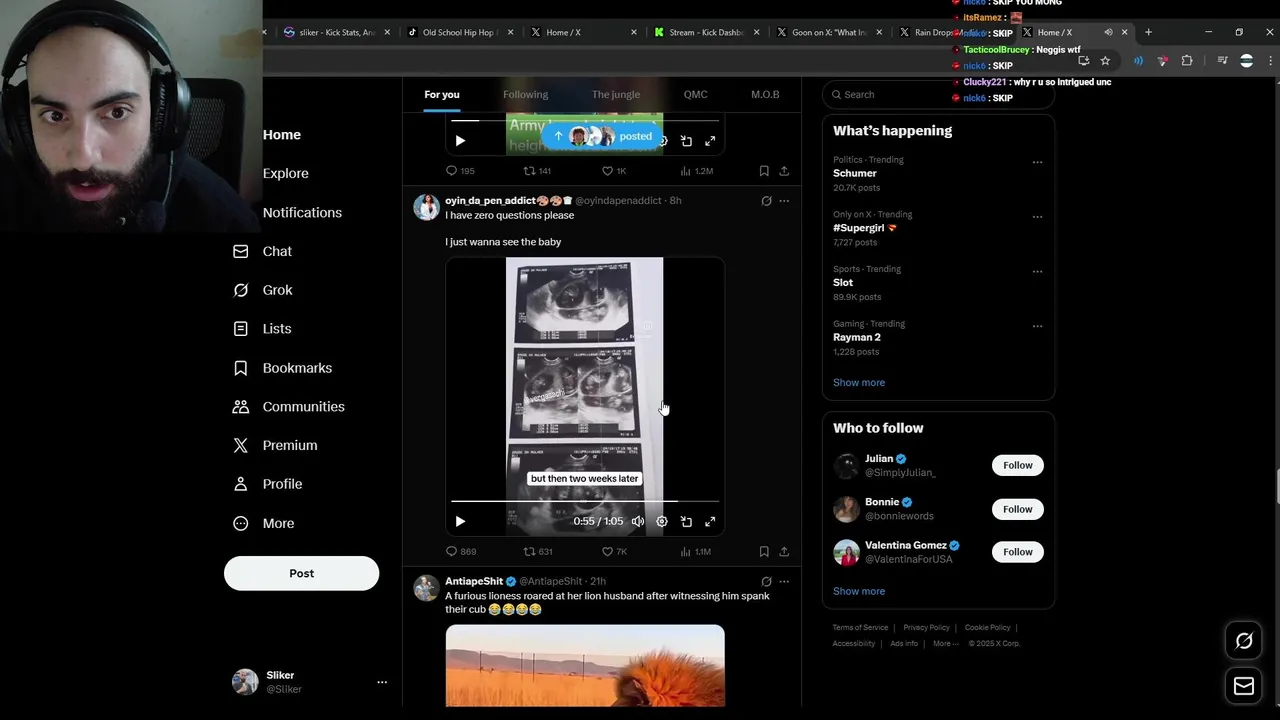The width and height of the screenshot is (1280, 720).
Task: Open Premium in the sidebar
Action: (275, 446)
